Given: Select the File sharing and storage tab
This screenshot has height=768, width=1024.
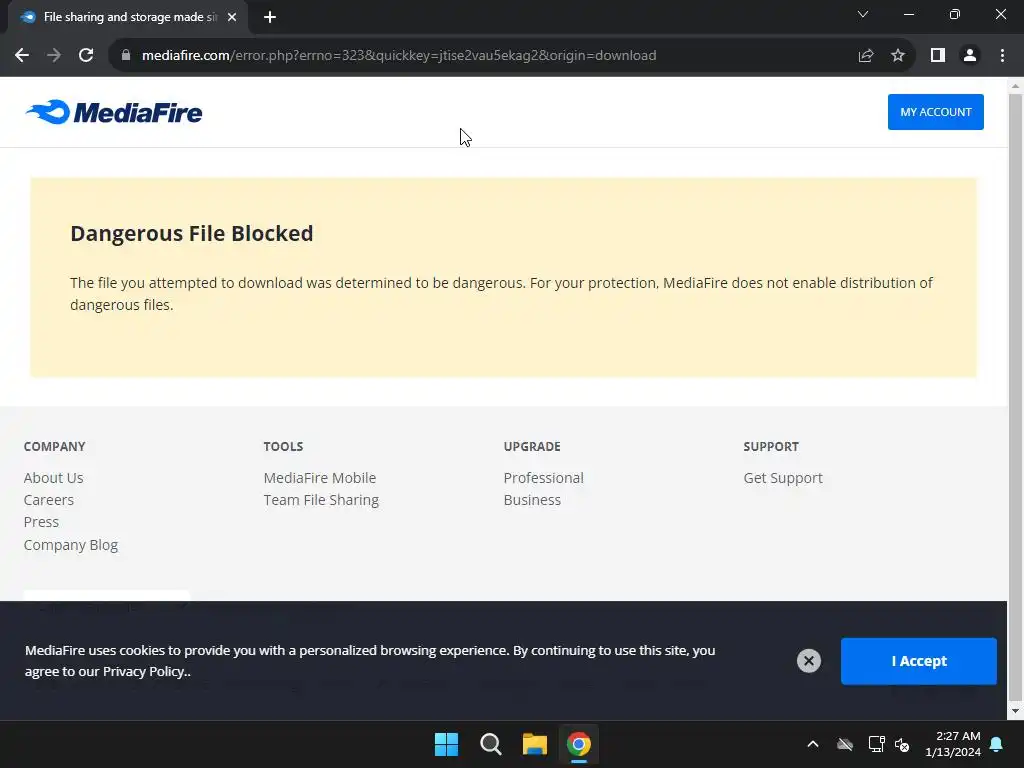Looking at the screenshot, I should tap(128, 18).
